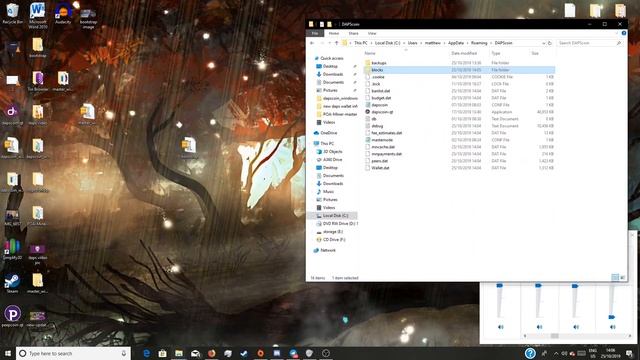
Task: Click the Back arrow in Explorer
Action: [312, 43]
